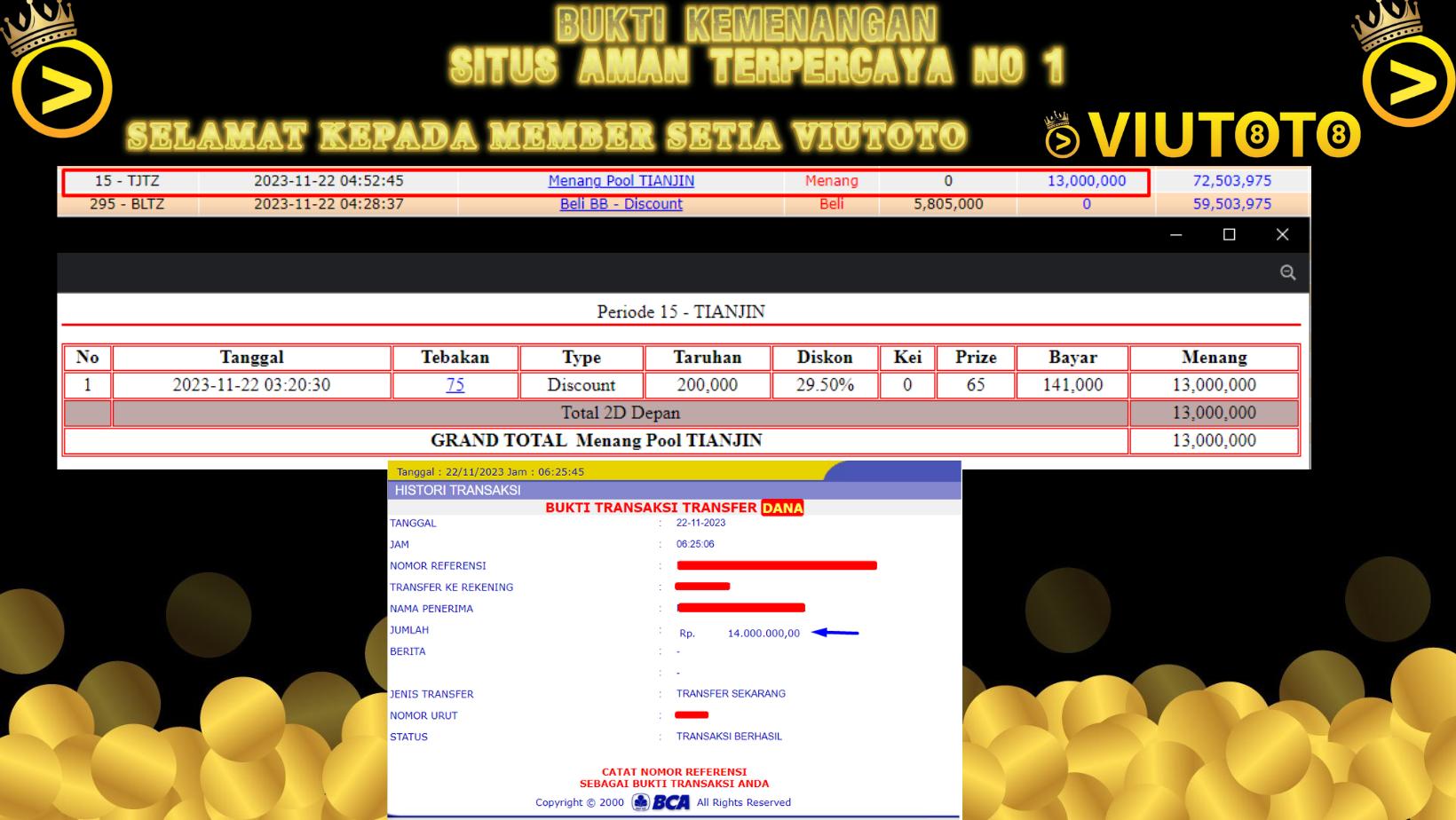Click the Diskon column header
This screenshot has width=1456, height=820.
825,358
